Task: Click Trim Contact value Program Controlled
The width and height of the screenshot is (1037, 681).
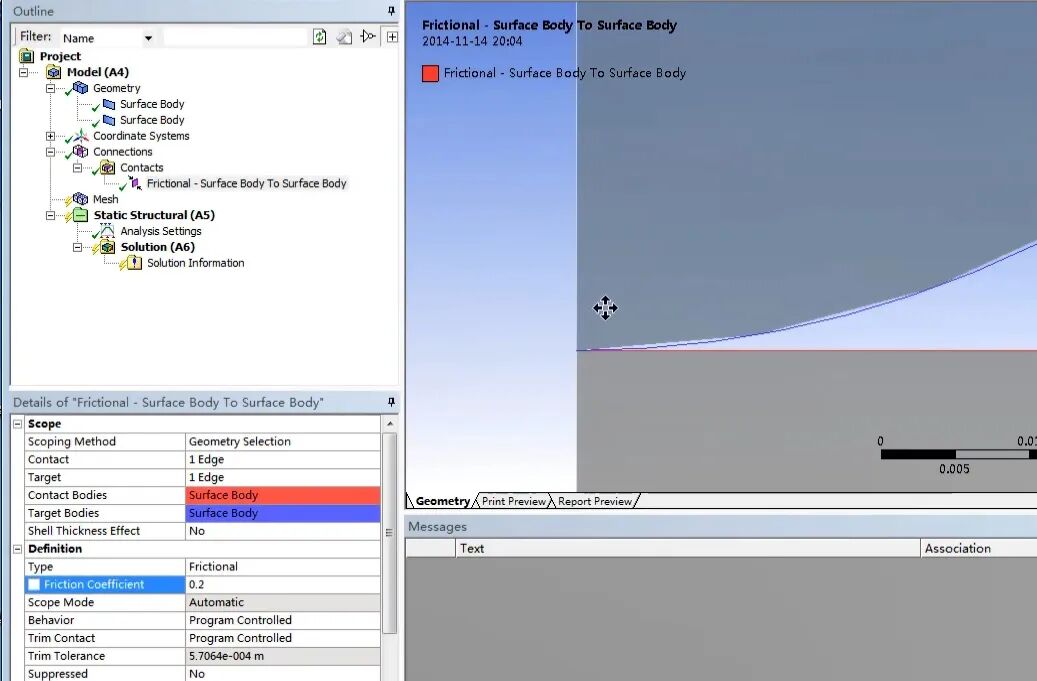Action: click(x=283, y=638)
